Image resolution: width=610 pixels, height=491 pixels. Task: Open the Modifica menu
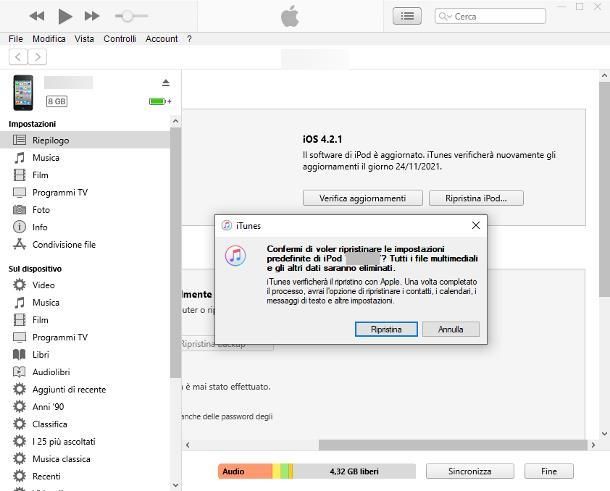(49, 39)
